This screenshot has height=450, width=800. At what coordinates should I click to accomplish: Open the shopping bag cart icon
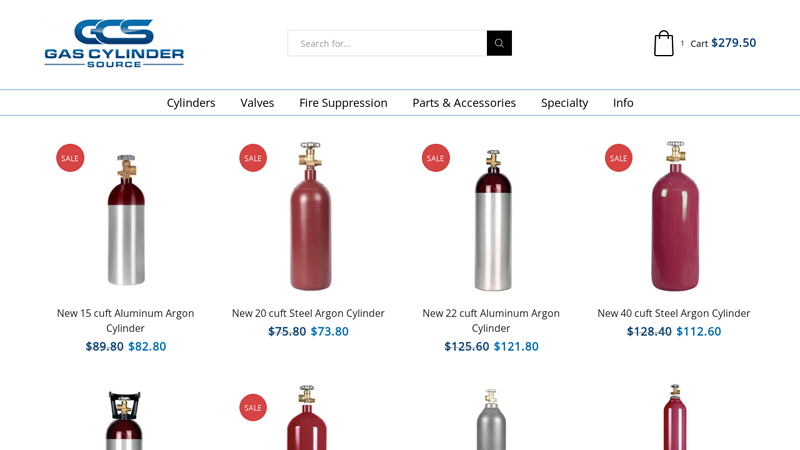point(663,43)
